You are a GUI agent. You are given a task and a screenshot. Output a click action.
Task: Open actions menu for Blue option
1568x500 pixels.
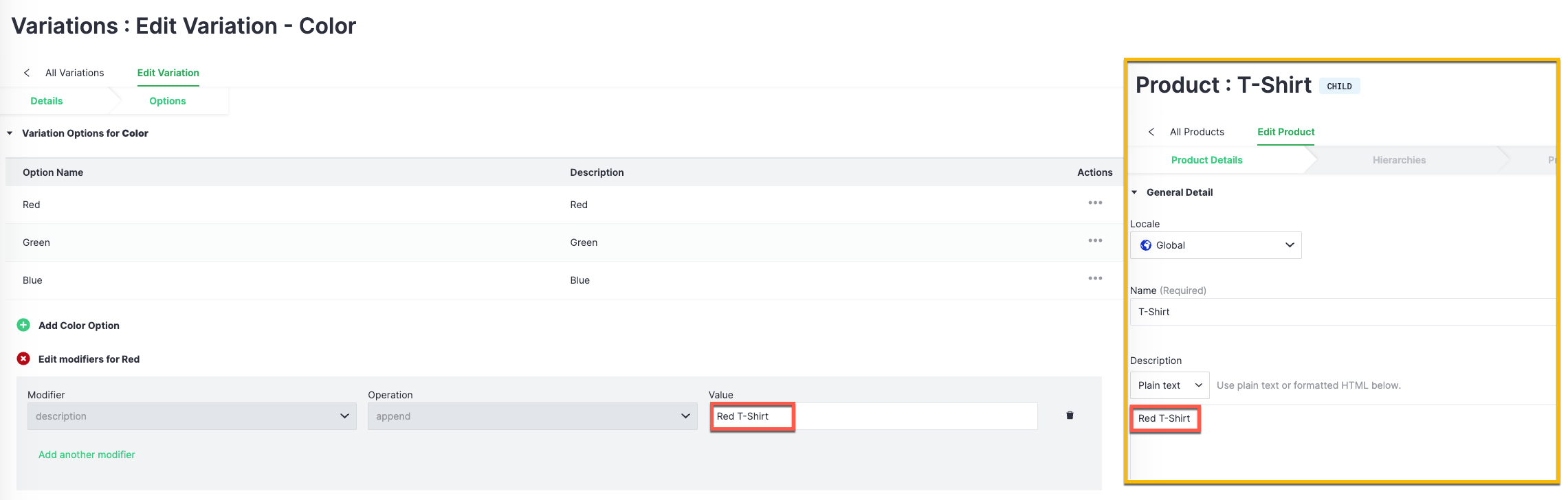pos(1094,279)
